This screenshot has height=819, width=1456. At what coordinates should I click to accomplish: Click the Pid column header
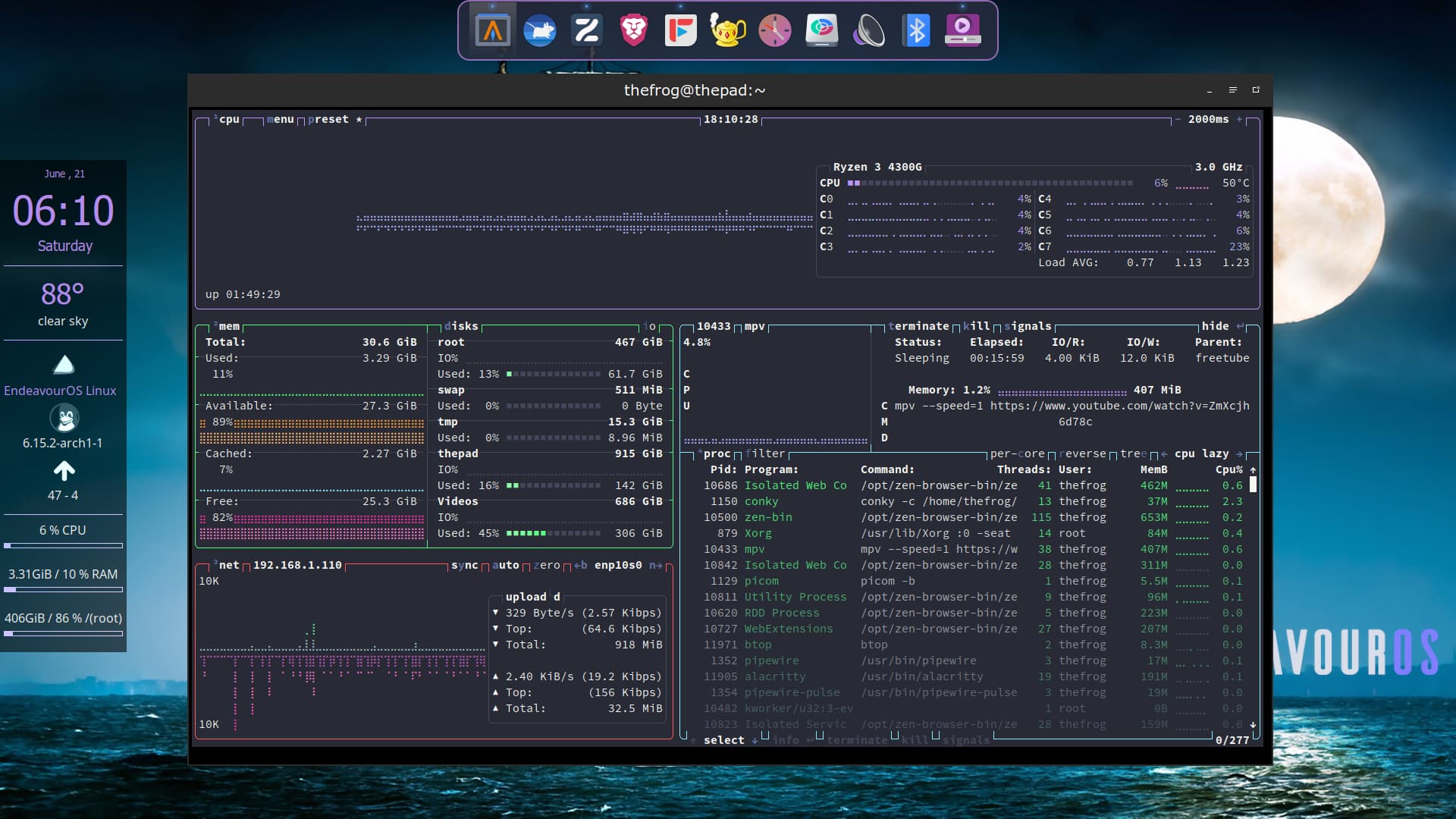coord(723,469)
